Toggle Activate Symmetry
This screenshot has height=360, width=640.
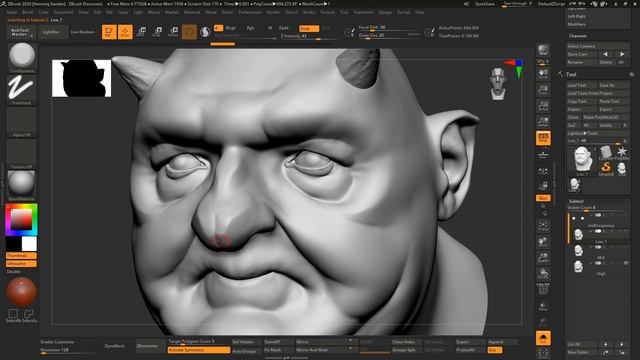point(199,350)
